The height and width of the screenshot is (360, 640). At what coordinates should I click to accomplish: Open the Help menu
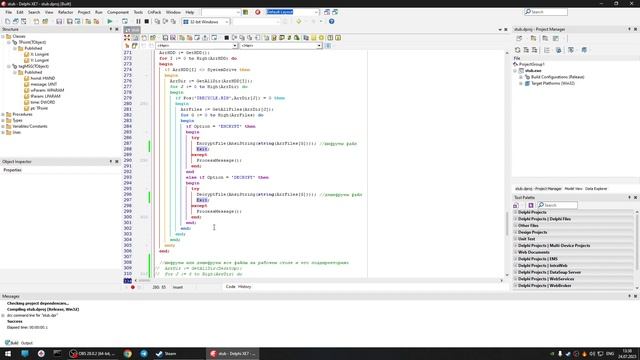[190, 12]
